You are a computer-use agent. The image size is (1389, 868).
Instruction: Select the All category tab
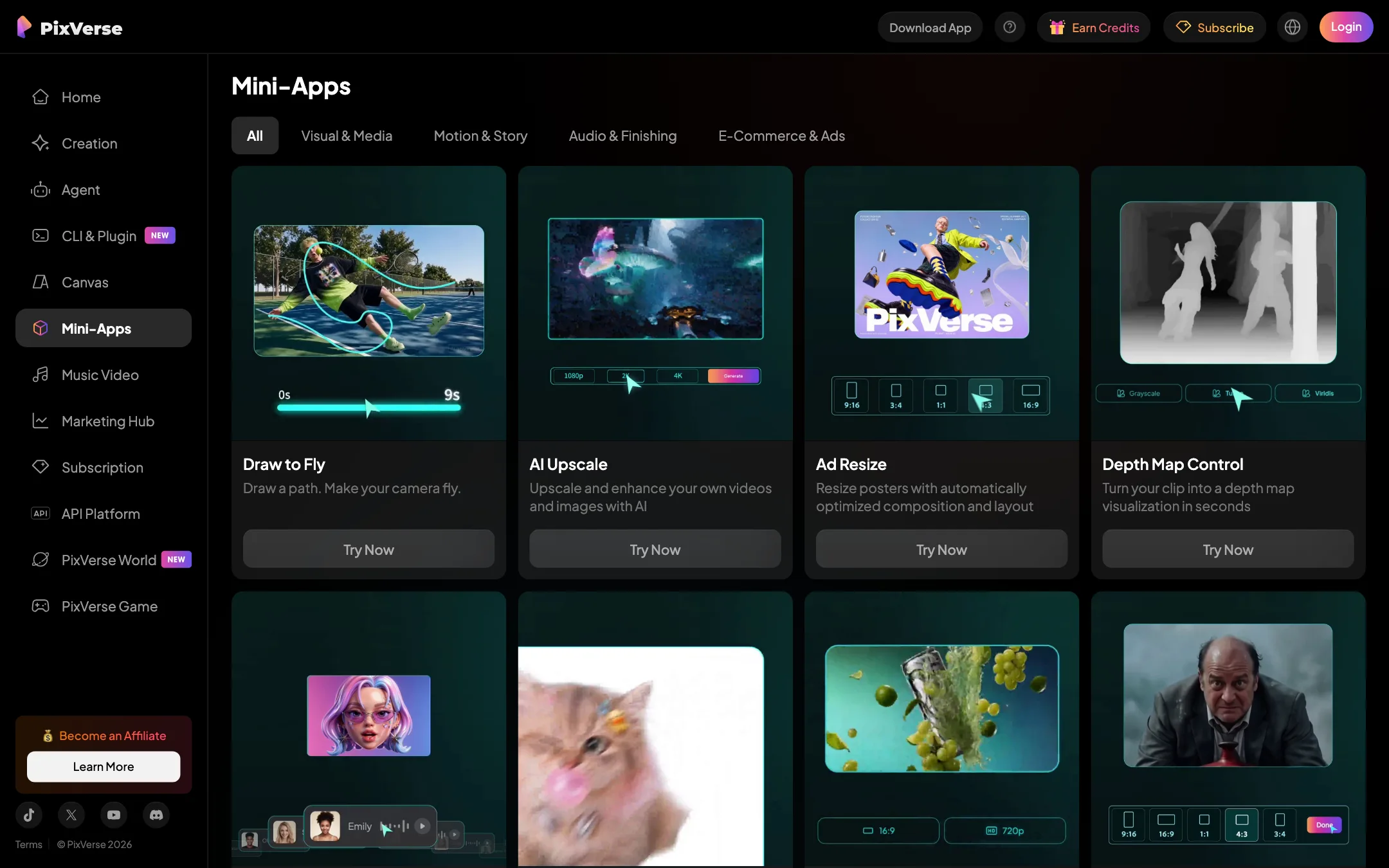tap(255, 136)
